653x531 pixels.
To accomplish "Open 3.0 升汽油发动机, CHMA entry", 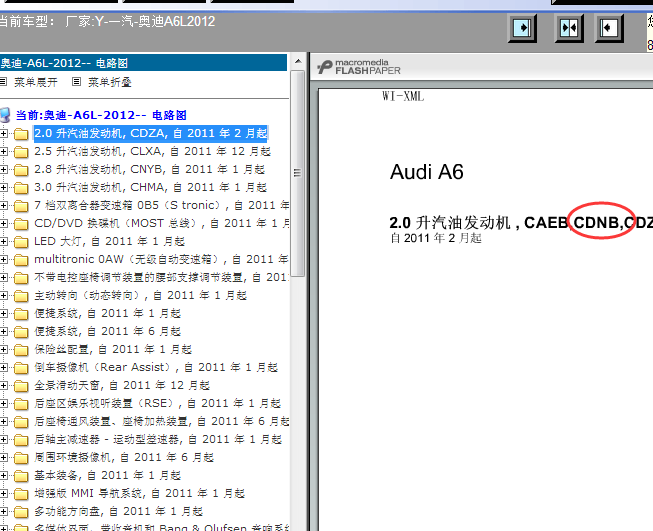I will coord(150,187).
